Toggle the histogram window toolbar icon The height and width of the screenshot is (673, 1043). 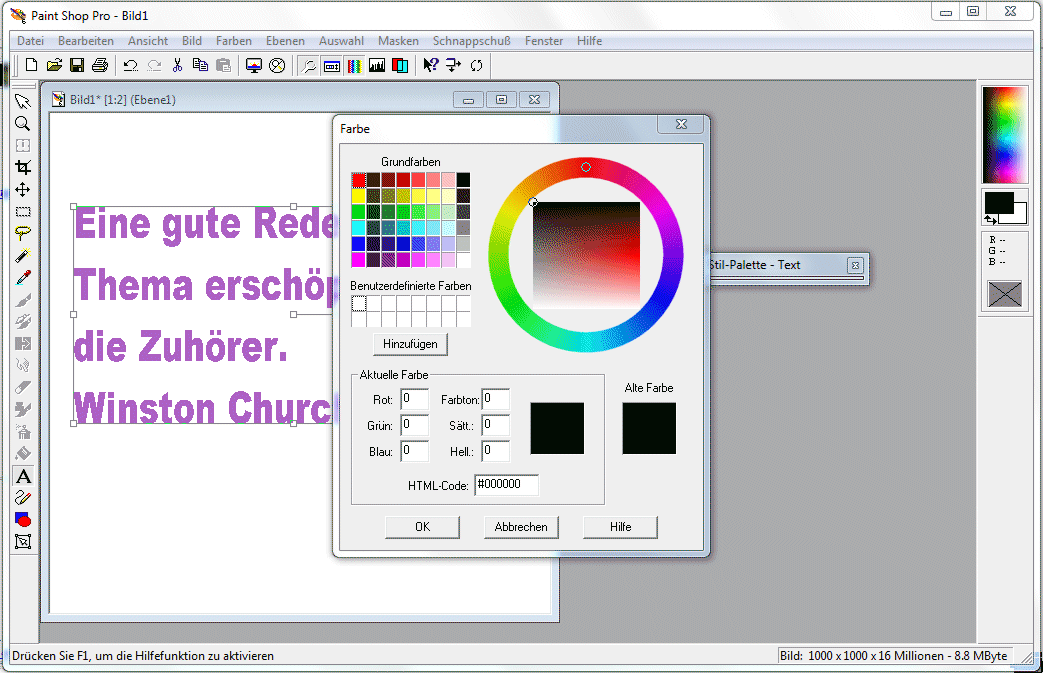[x=377, y=65]
